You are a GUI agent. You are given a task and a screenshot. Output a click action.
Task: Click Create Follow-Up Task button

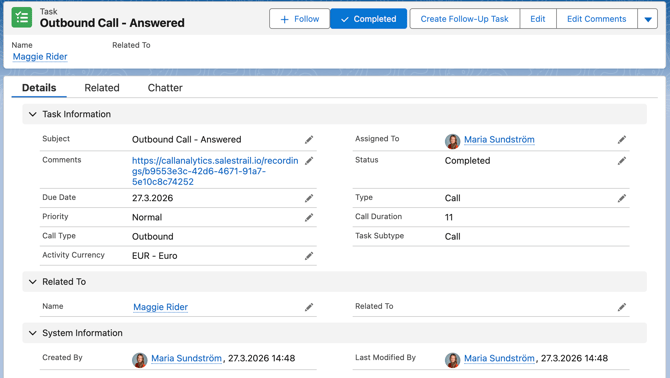(x=464, y=19)
